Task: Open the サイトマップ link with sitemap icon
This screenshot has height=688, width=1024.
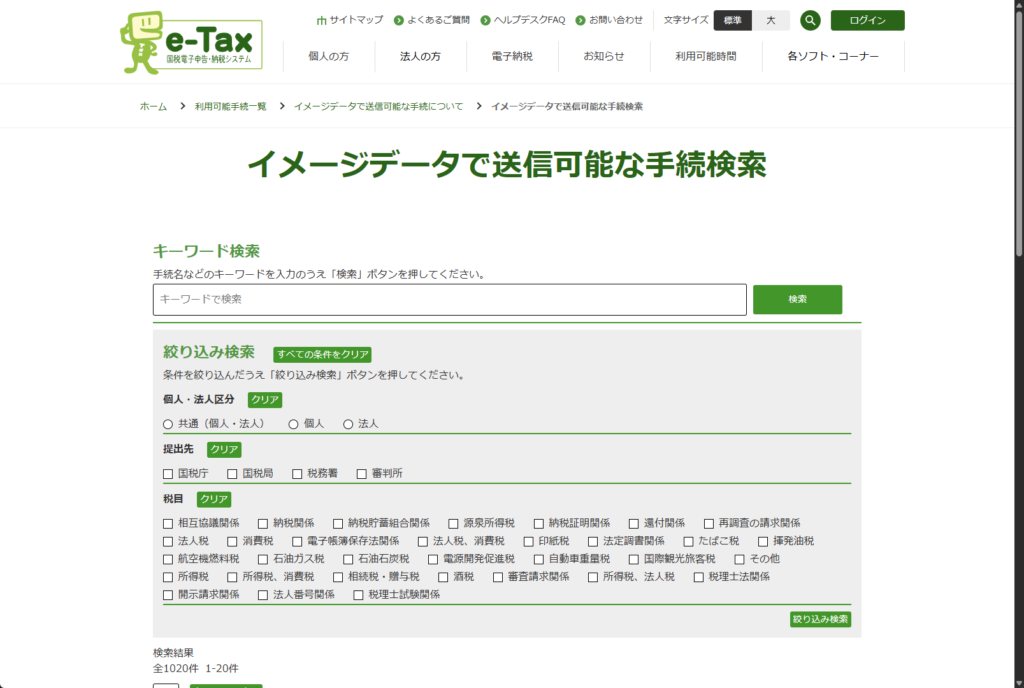Action: click(349, 20)
